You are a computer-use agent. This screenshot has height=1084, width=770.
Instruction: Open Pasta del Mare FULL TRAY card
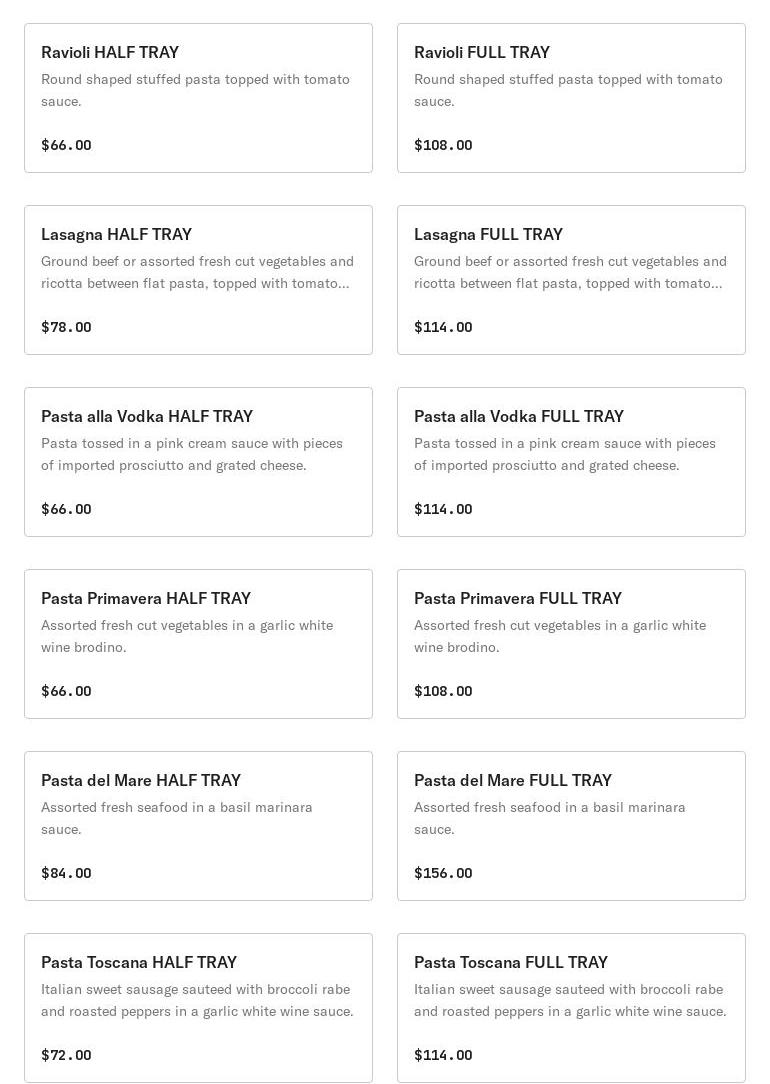pos(571,826)
